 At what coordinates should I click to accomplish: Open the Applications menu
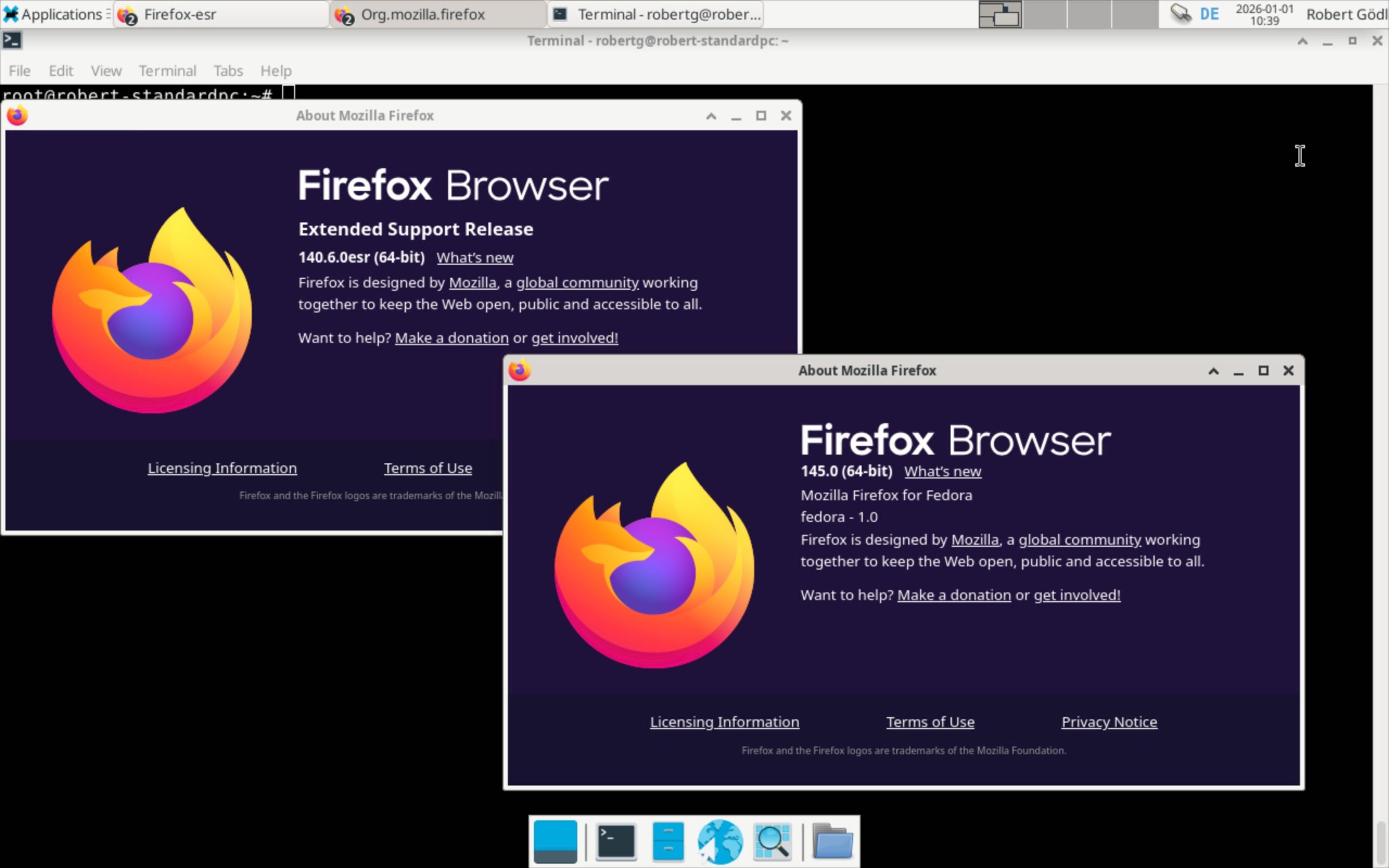54,14
